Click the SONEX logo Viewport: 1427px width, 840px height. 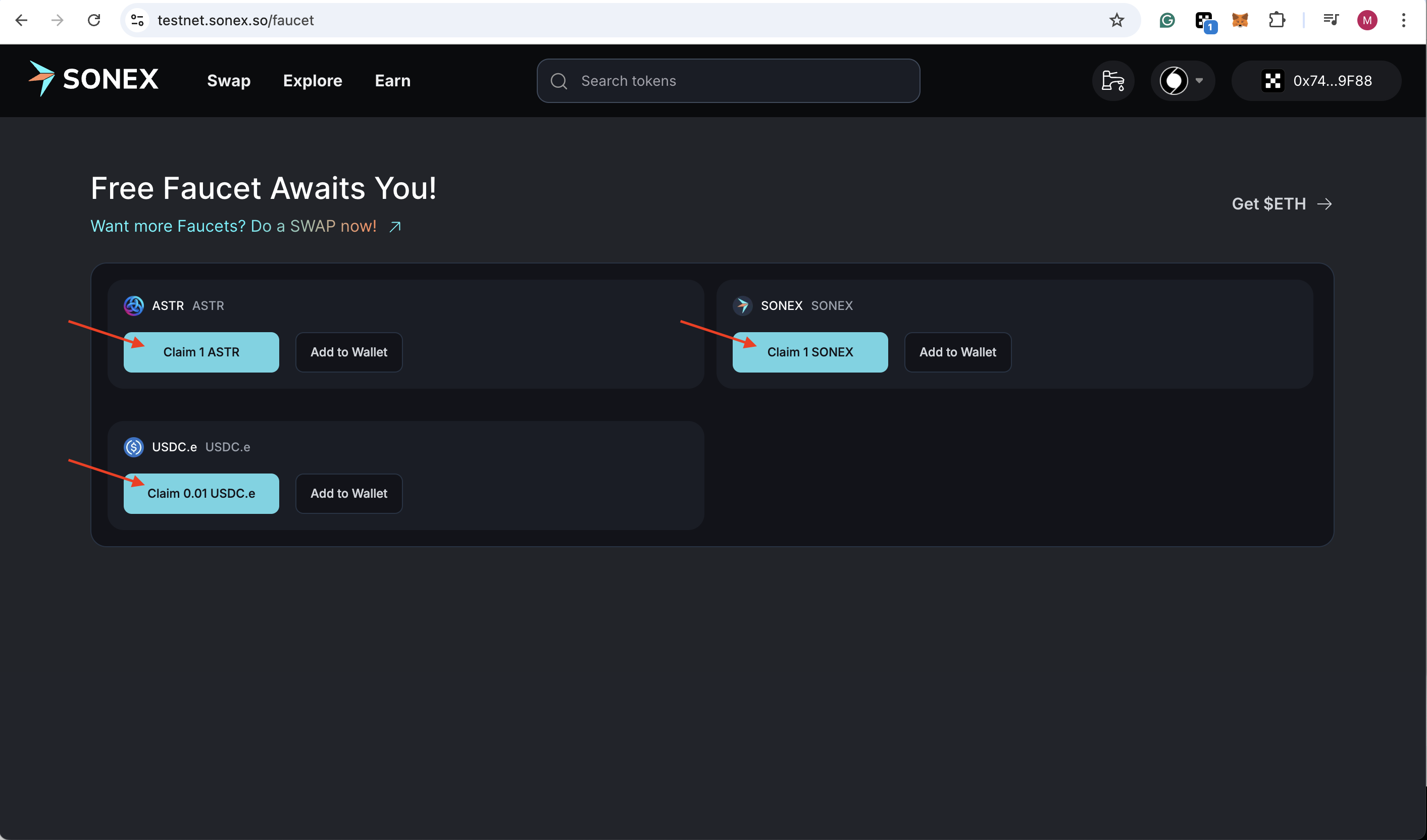pos(94,79)
